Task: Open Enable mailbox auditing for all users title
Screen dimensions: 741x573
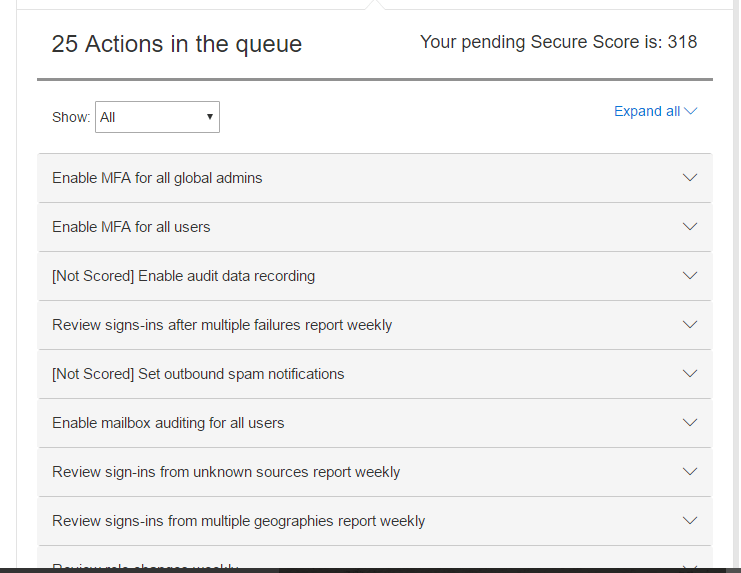Action: (x=168, y=423)
